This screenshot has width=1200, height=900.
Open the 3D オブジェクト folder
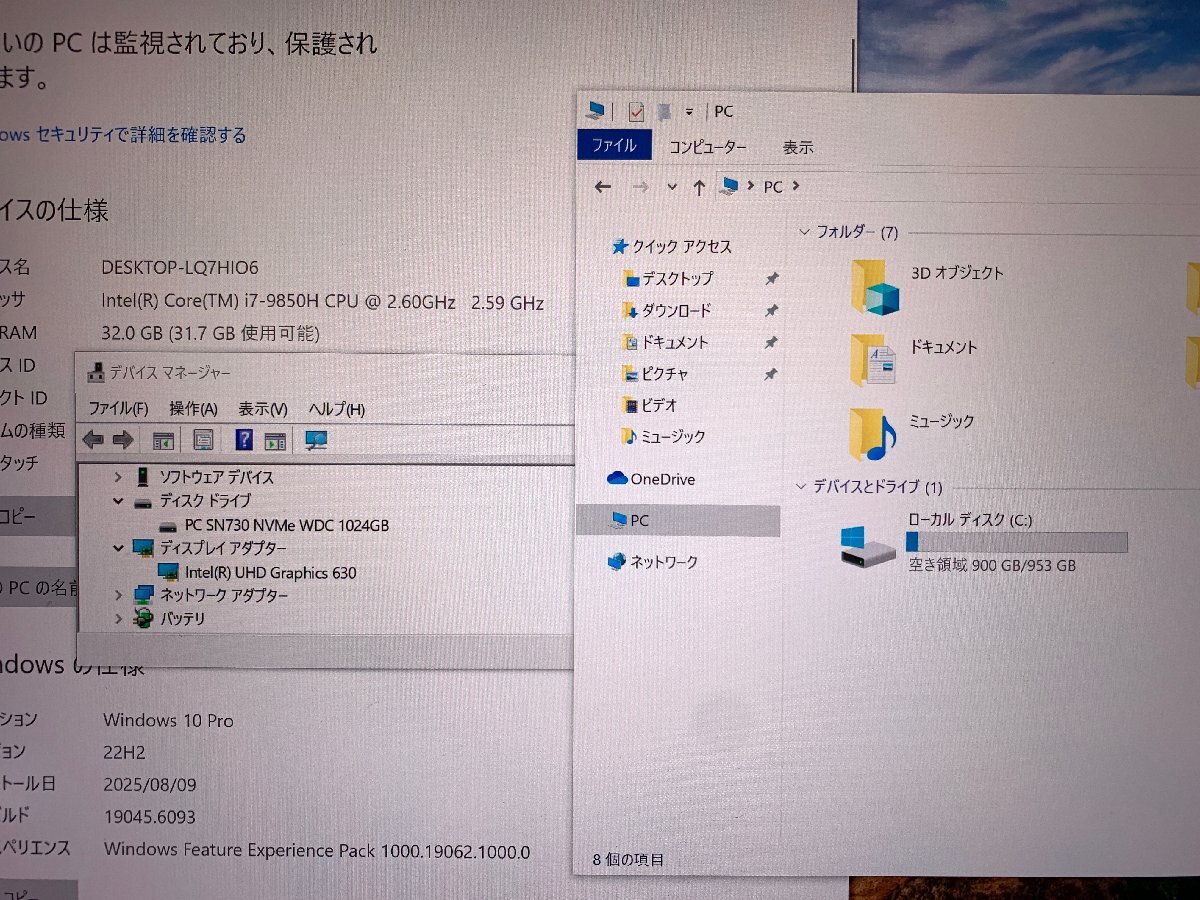[x=927, y=285]
